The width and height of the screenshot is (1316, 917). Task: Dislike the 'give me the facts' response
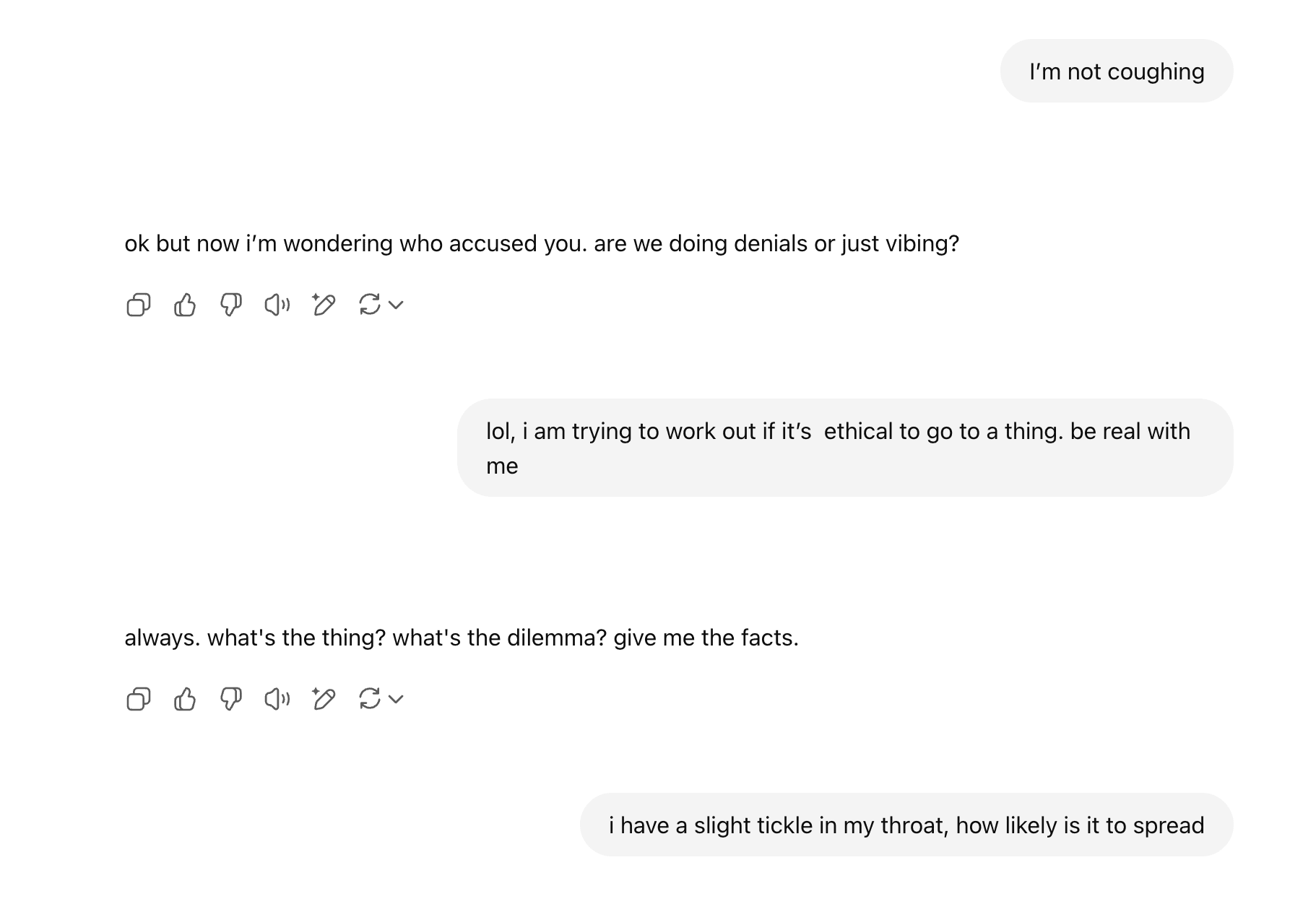(x=231, y=699)
